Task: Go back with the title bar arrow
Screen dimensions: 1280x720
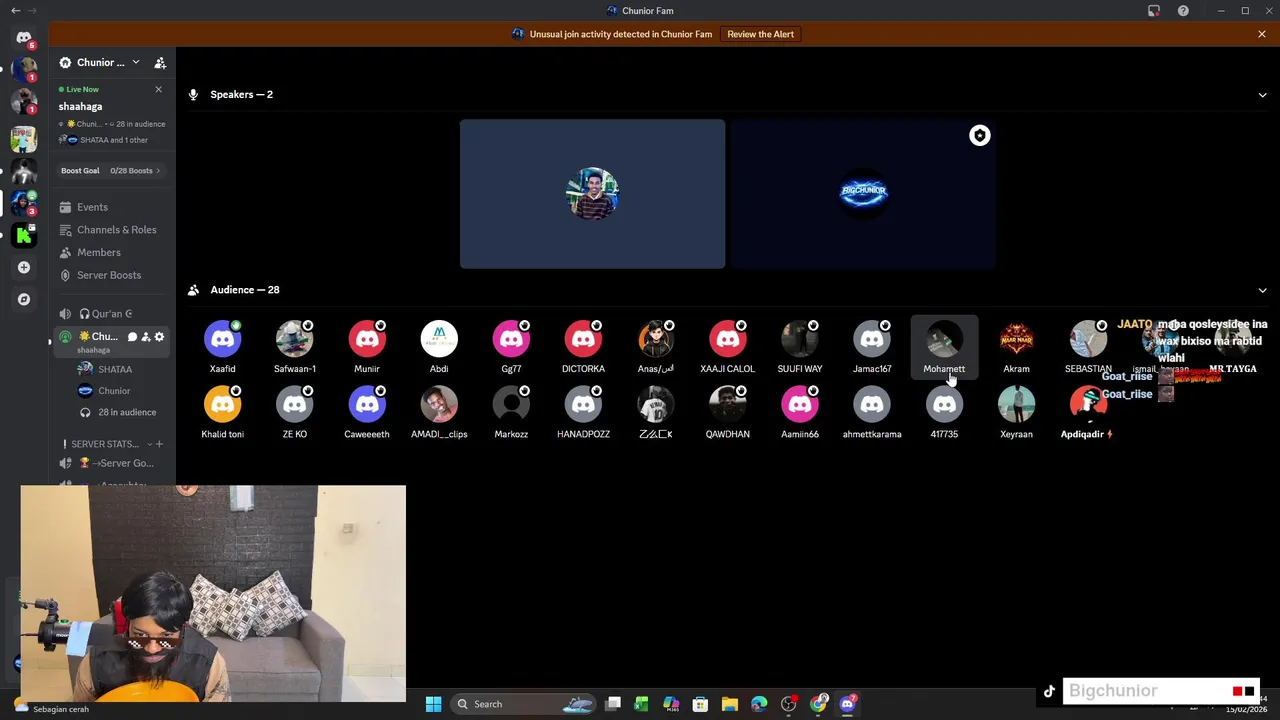Action: point(15,11)
